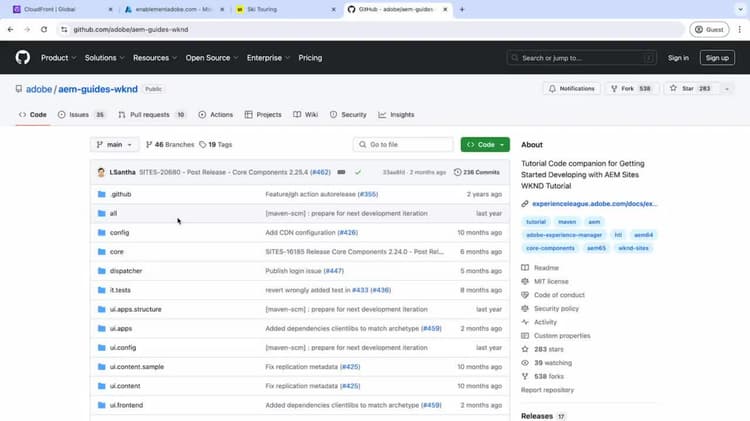
Task: Click Sign in link
Action: [x=678, y=57]
